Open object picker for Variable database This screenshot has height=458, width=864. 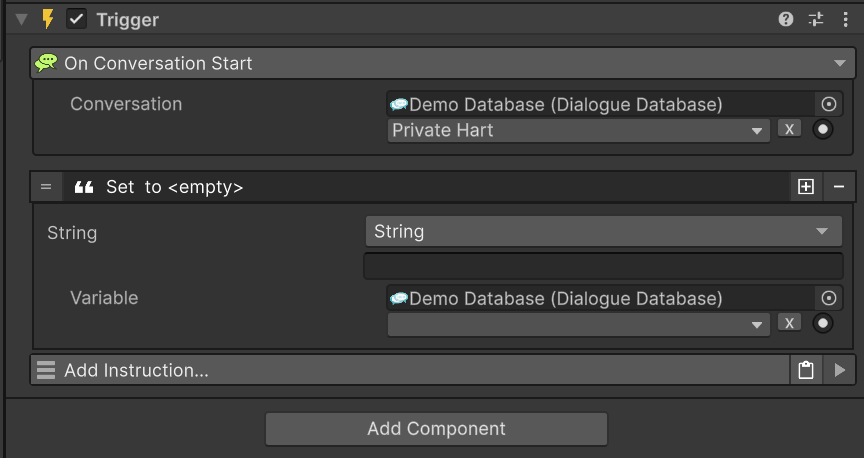pyautogui.click(x=828, y=298)
